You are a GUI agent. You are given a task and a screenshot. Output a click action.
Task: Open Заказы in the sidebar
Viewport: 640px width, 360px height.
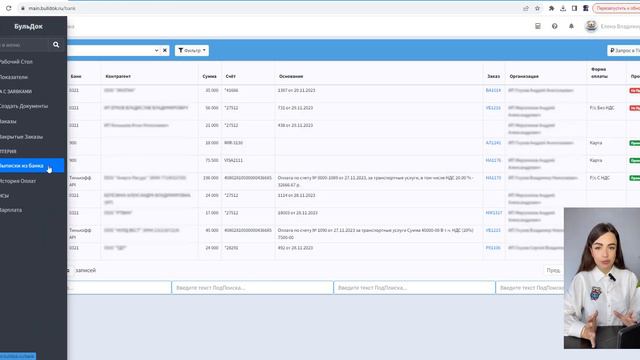8,121
